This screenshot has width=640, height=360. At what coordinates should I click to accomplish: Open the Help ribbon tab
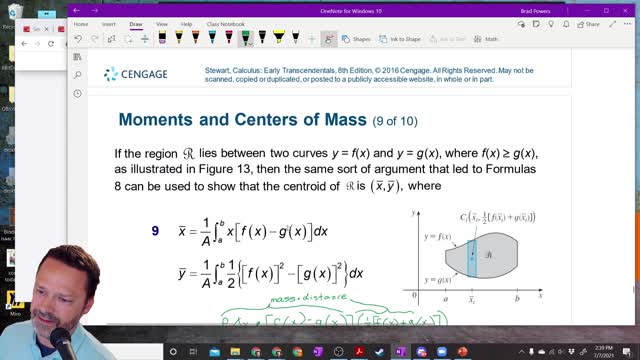187,24
